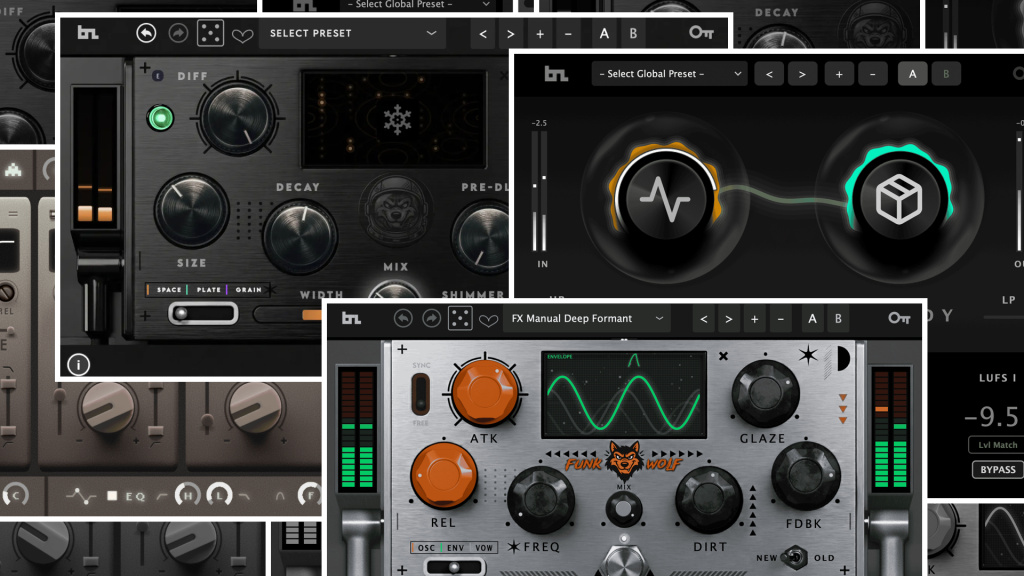
Task: Select B state in Funk Wolf
Action: tap(838, 319)
